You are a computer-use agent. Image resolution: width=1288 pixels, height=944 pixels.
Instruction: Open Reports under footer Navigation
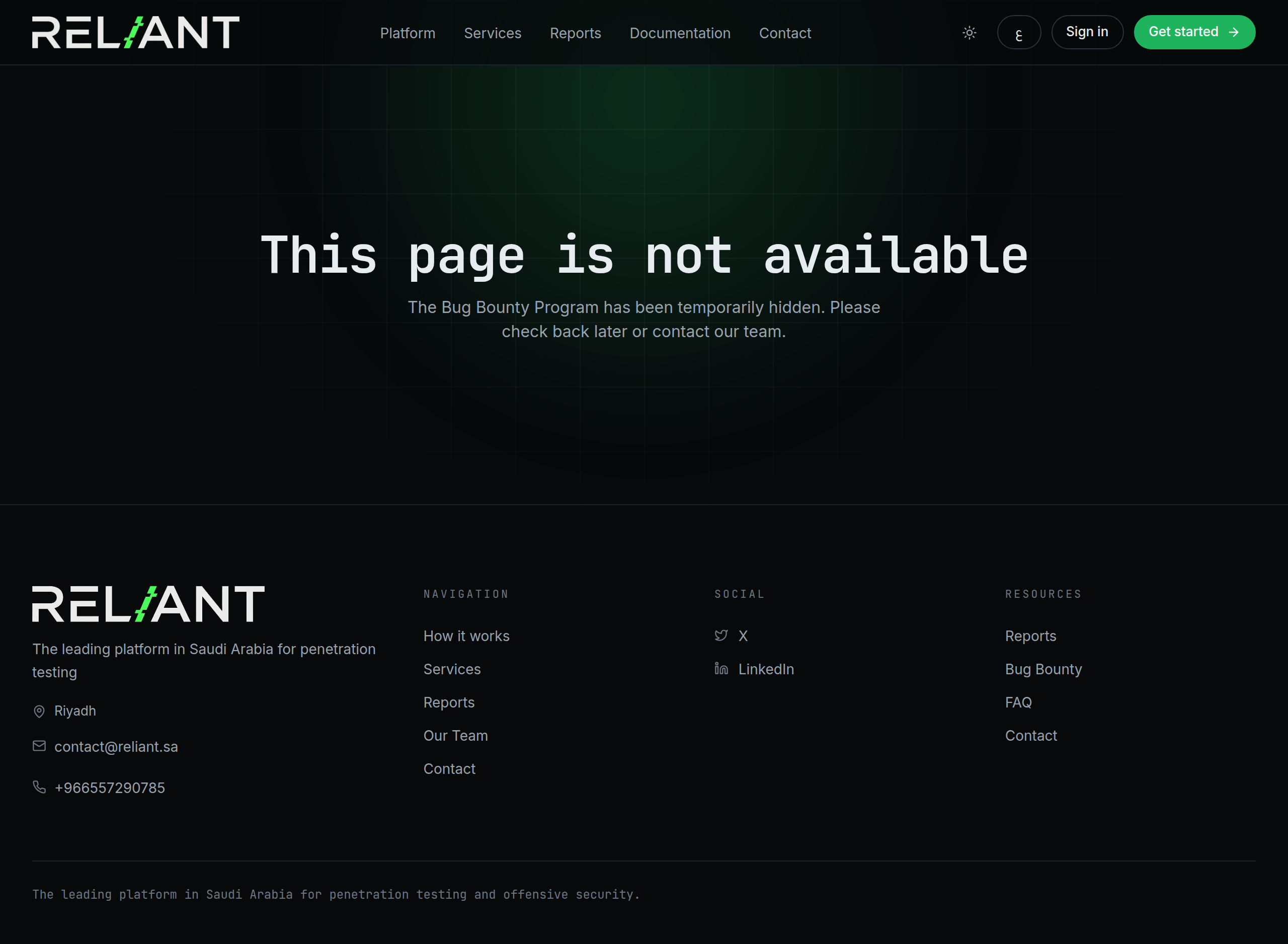click(x=449, y=702)
